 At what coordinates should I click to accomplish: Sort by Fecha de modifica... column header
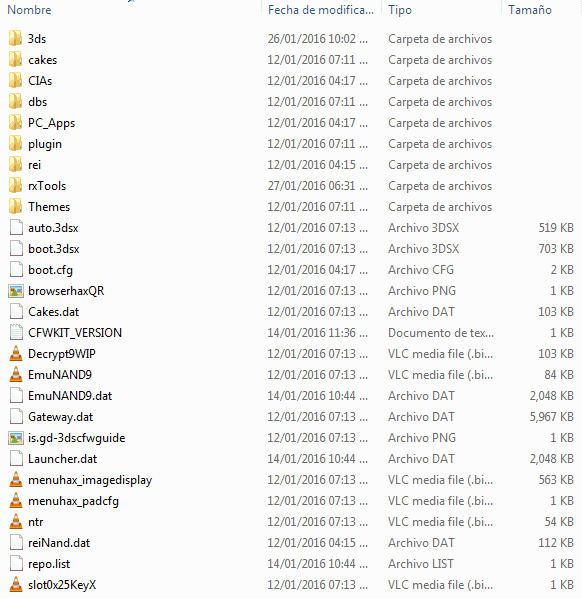[x=321, y=10]
